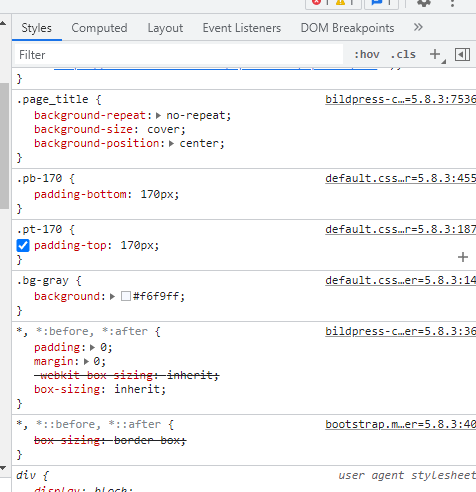Click the New Style Rule plus icon
The image size is (476, 492).
pyautogui.click(x=435, y=54)
